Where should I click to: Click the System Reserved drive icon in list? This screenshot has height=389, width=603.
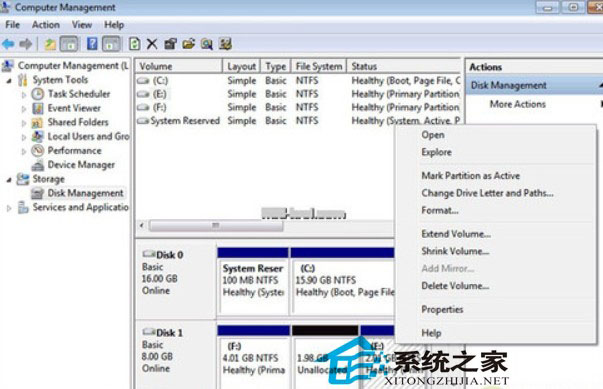[143, 121]
